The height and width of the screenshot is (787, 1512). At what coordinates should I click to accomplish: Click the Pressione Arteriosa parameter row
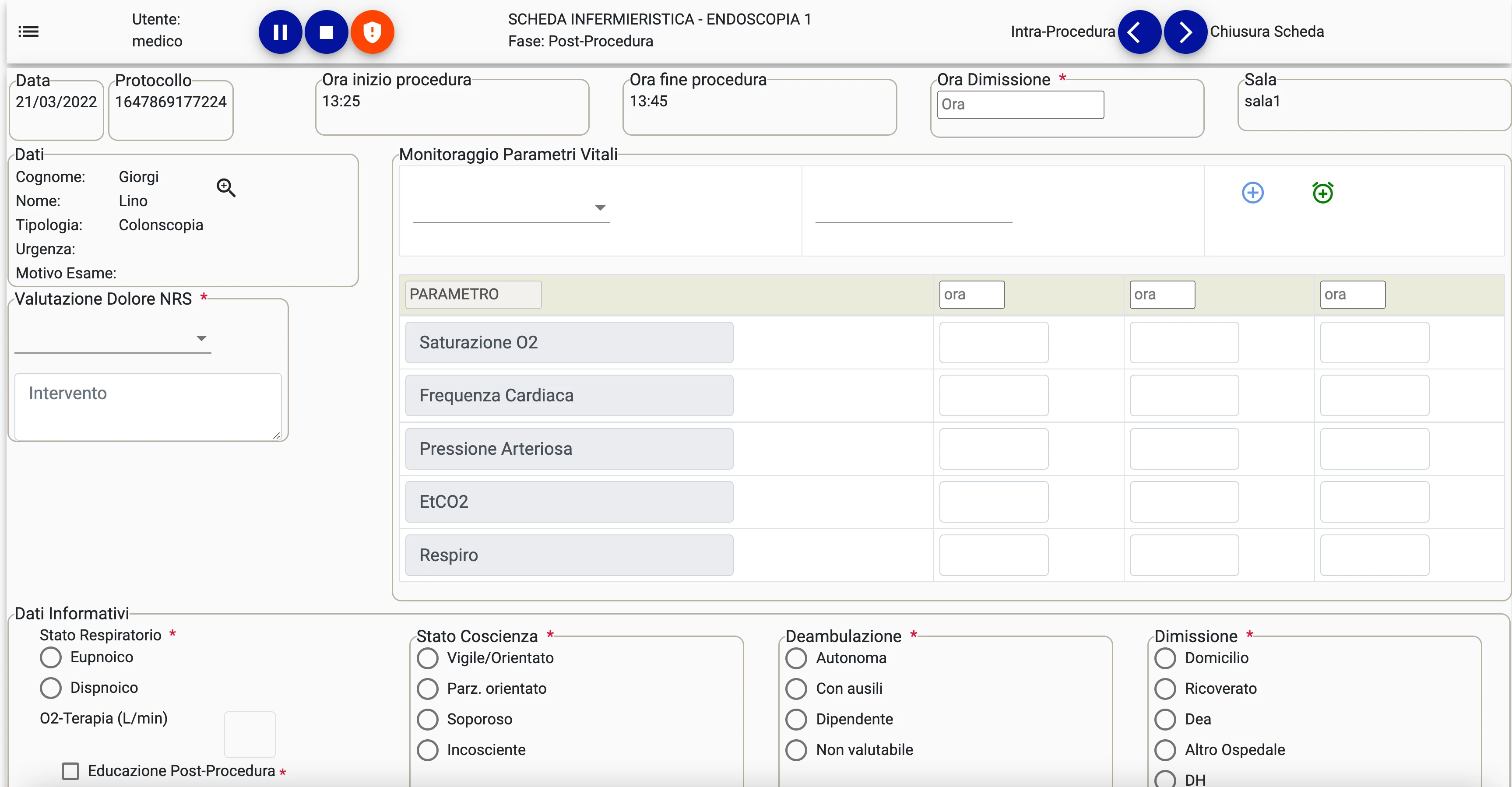click(x=569, y=449)
